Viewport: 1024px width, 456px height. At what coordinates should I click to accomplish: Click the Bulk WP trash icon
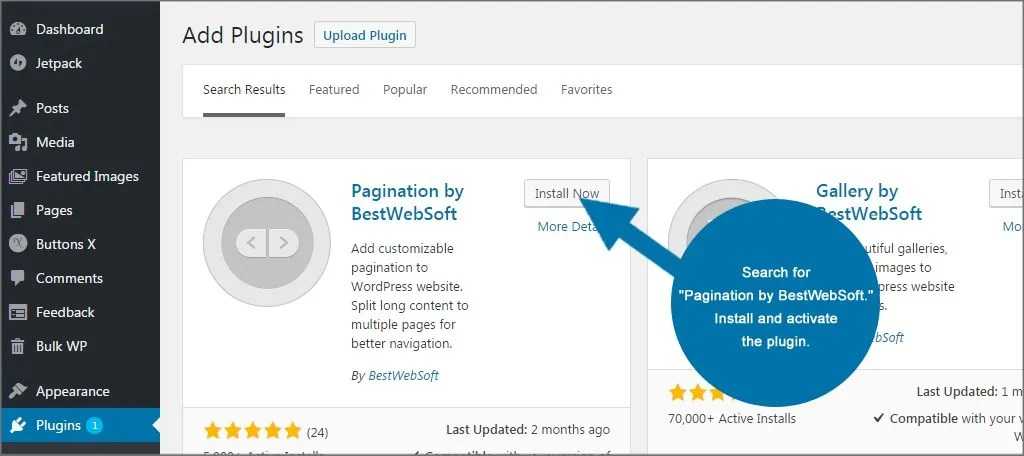tap(17, 346)
